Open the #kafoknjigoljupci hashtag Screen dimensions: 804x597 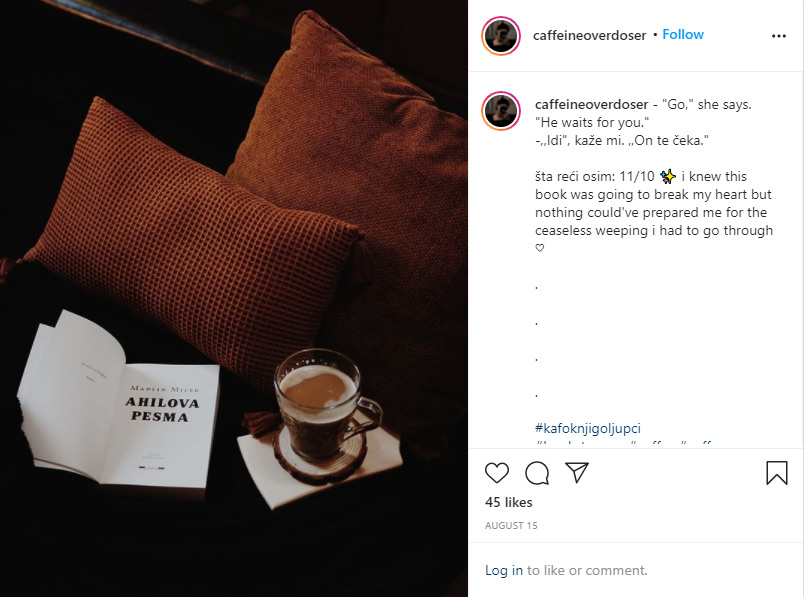(588, 428)
